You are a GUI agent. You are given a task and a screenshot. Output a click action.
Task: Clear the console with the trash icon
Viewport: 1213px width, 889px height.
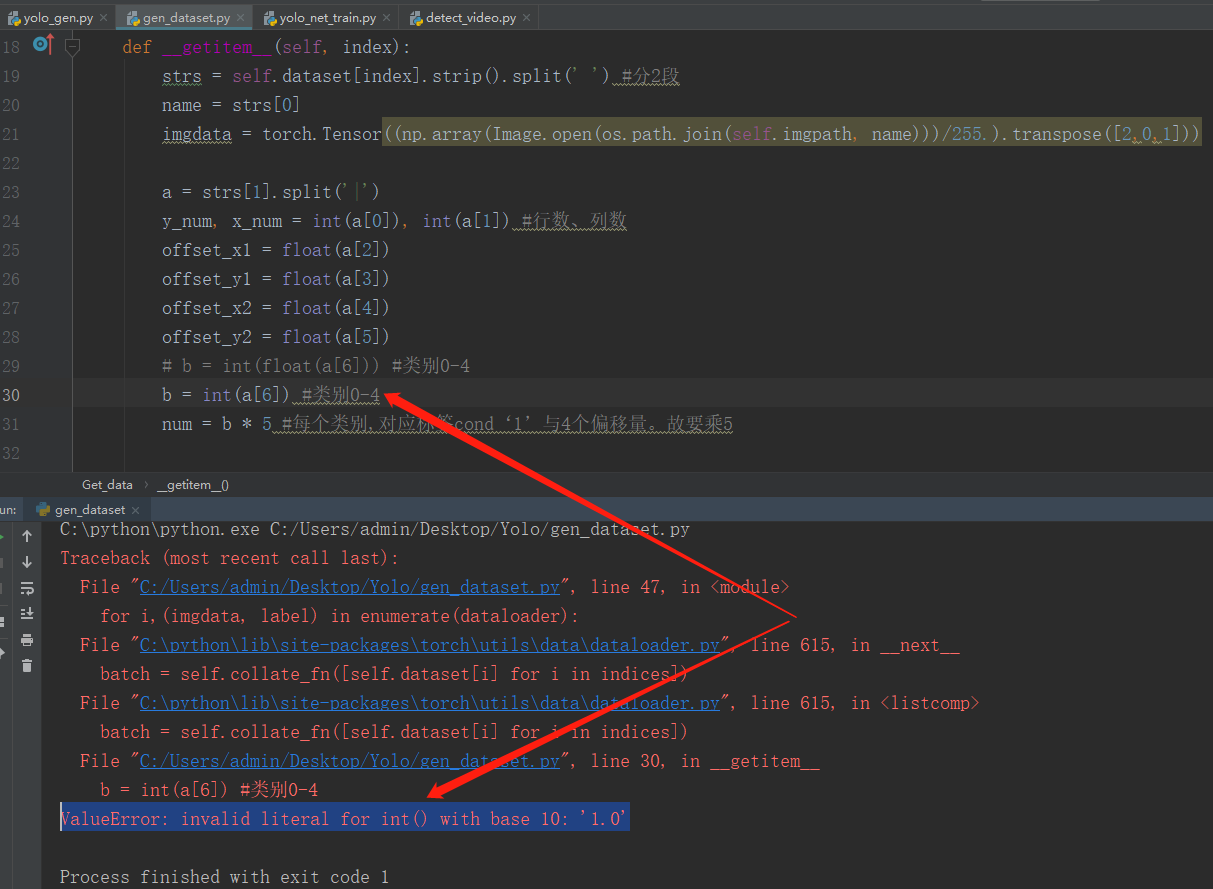[27, 665]
